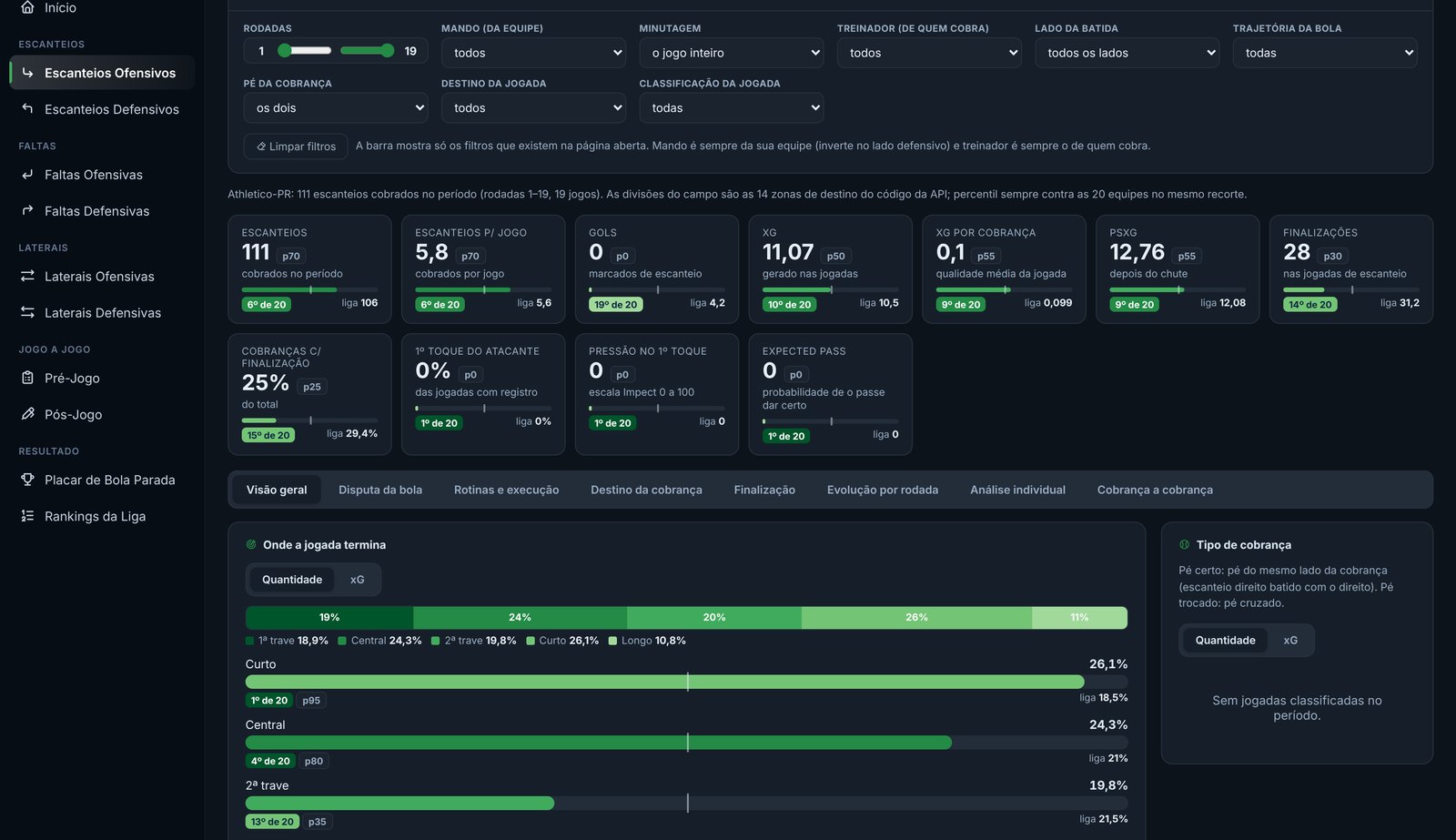
Task: Expand the Minutagem dropdown
Action: point(732,53)
